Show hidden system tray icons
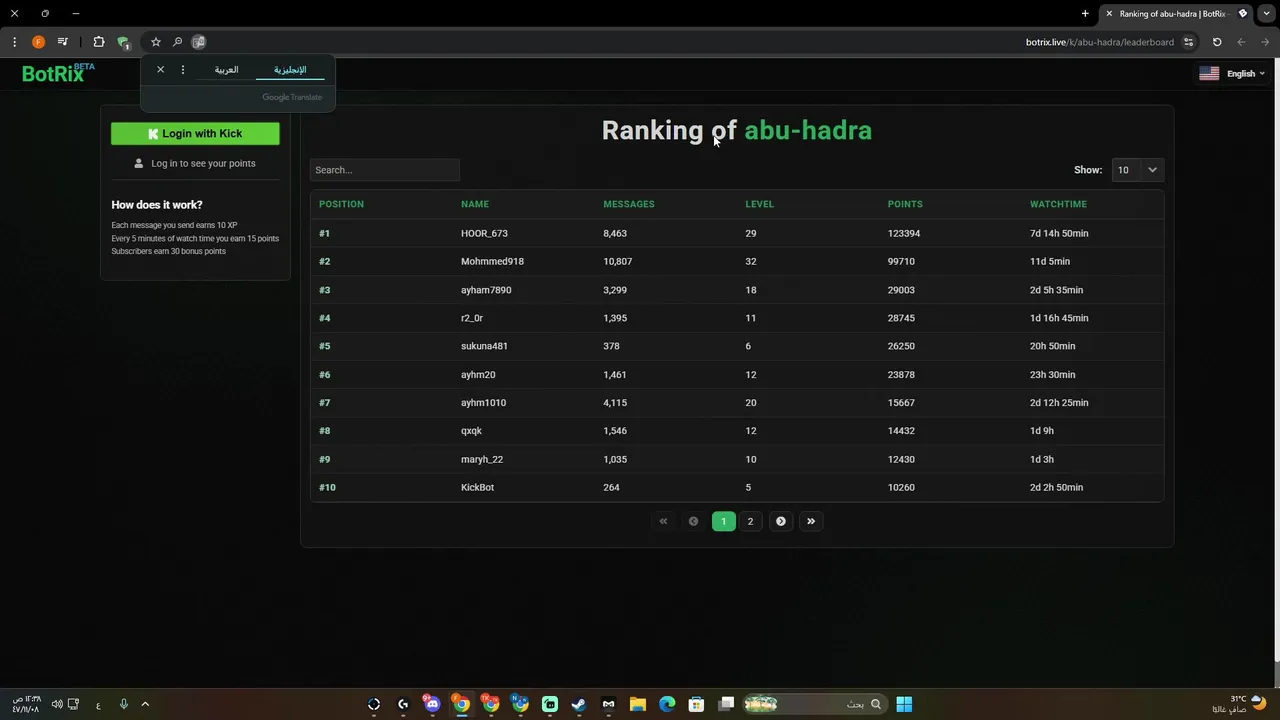This screenshot has width=1280, height=720. tap(145, 704)
